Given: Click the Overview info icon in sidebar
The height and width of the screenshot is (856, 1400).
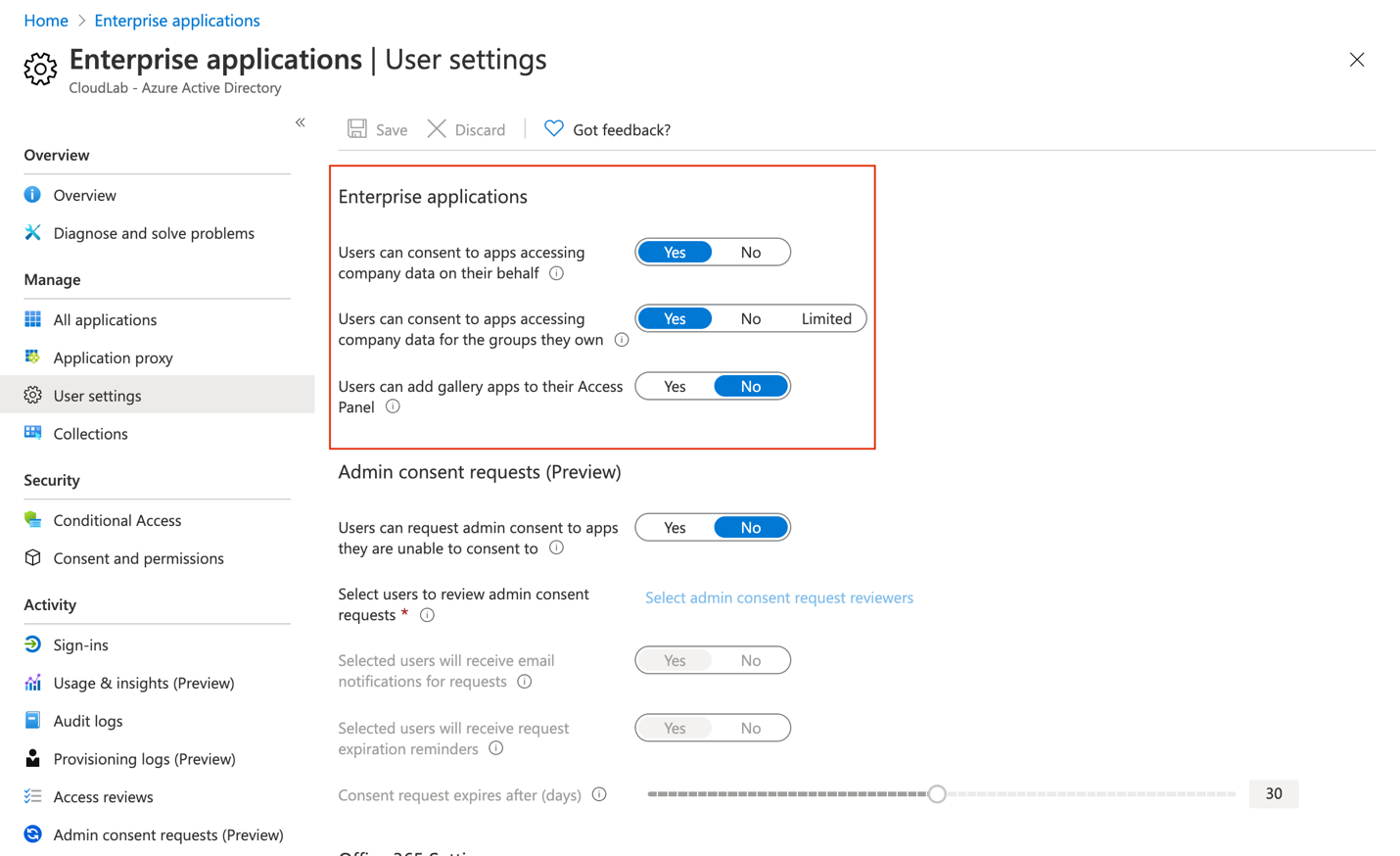Looking at the screenshot, I should tap(32, 195).
